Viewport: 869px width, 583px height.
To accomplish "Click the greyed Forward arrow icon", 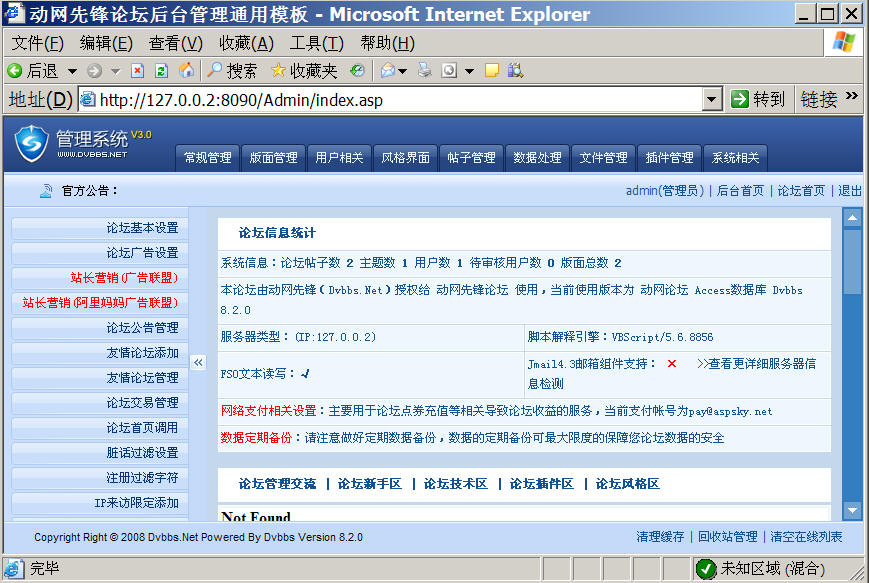I will [95, 71].
